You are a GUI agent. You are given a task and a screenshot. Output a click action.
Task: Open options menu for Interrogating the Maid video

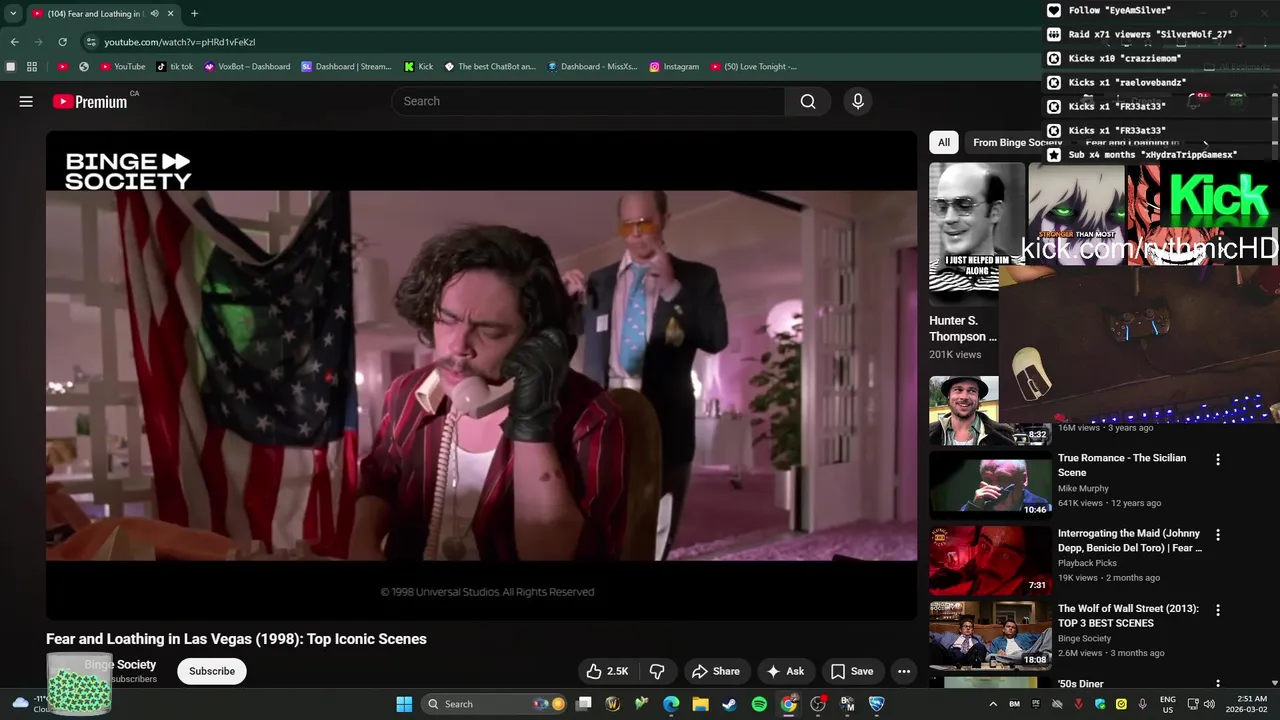coord(1218,535)
